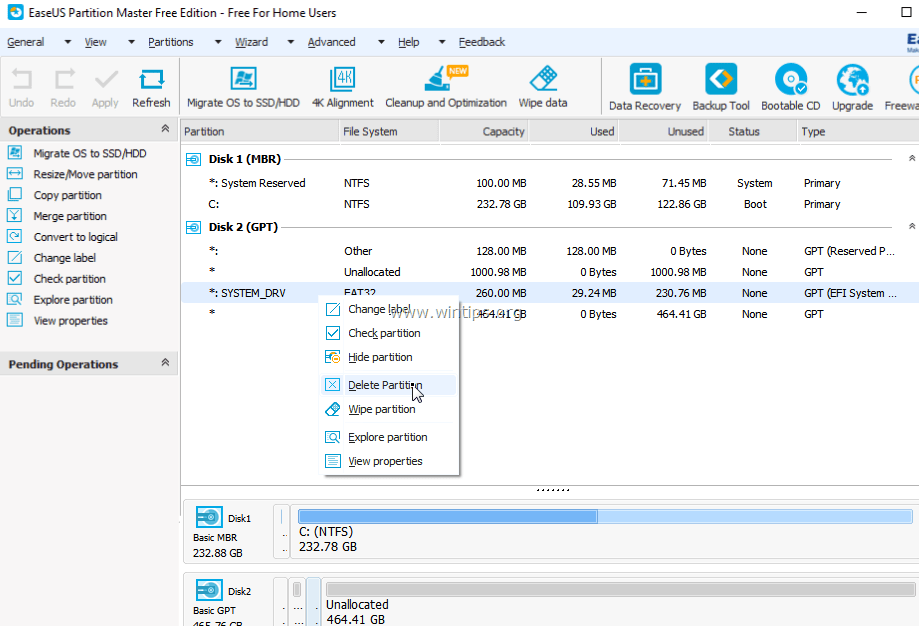Click the EaseUS app logo in the title bar
Screen dimensions: 919x626
pyautogui.click(x=16, y=12)
